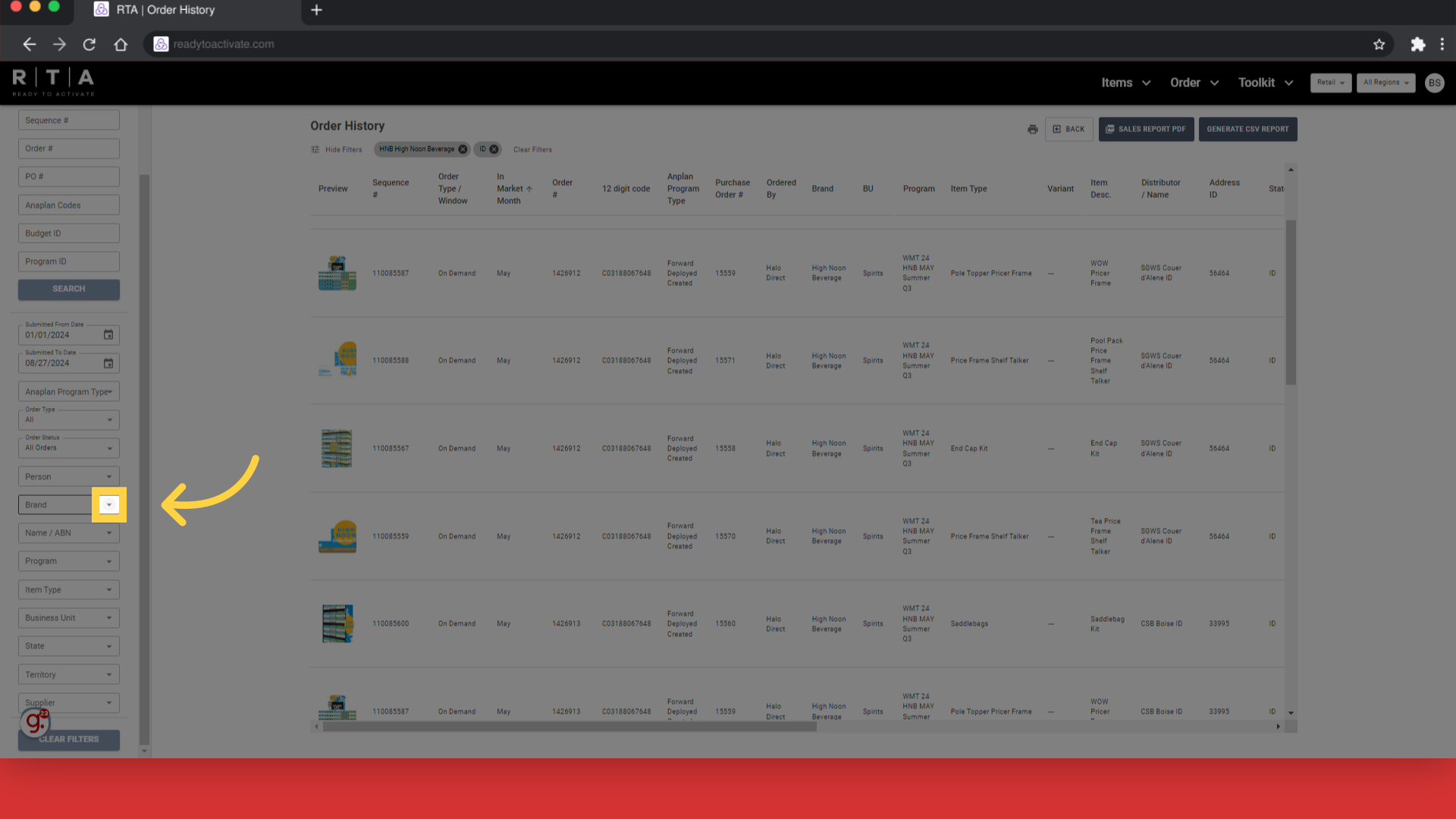Open the Retail dropdown
1456x819 pixels.
pyautogui.click(x=1331, y=83)
